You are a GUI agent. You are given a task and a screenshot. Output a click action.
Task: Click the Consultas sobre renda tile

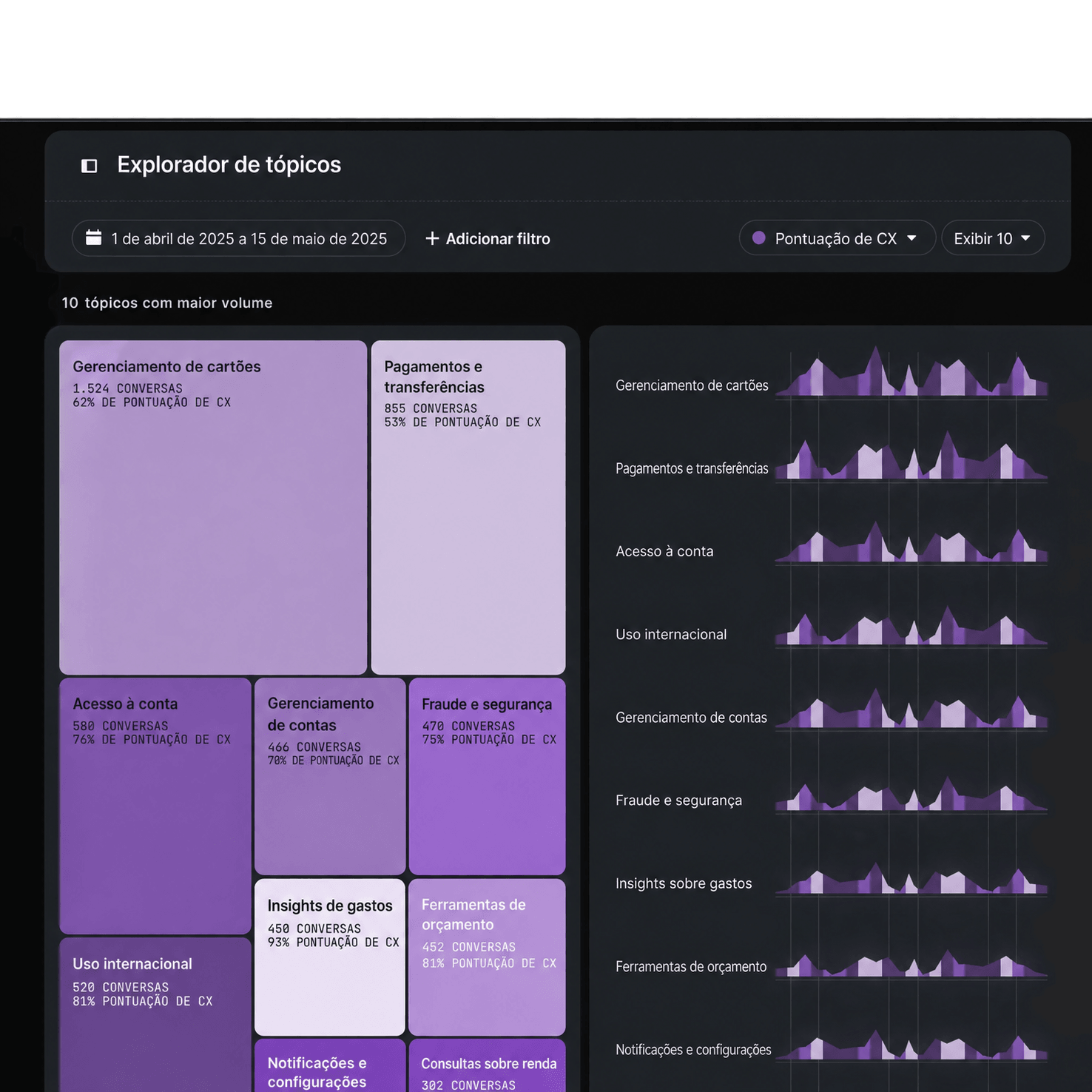(x=487, y=1065)
